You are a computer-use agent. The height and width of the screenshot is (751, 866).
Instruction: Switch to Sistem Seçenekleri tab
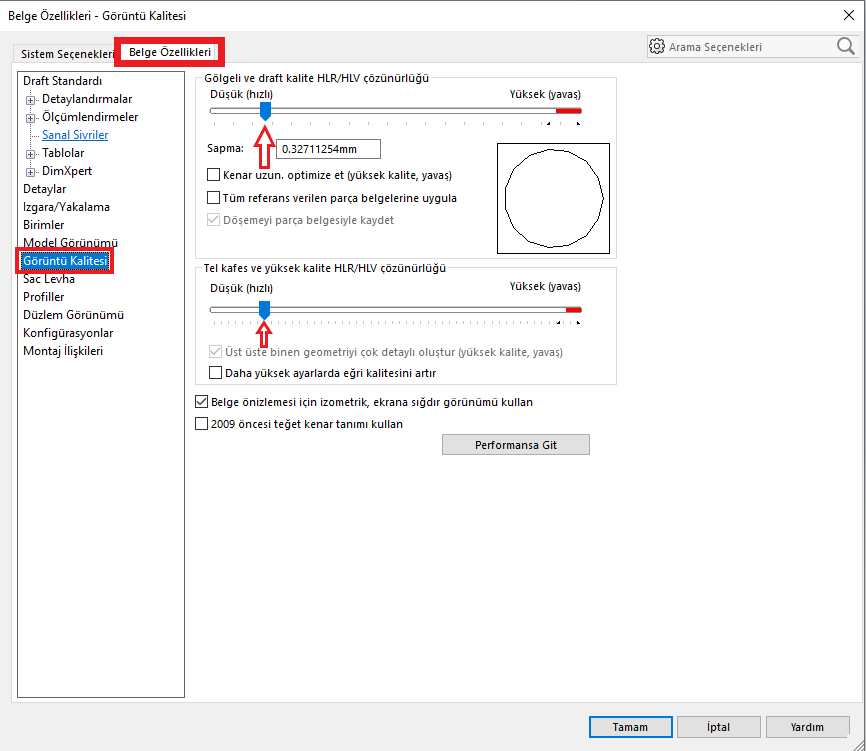pos(67,53)
